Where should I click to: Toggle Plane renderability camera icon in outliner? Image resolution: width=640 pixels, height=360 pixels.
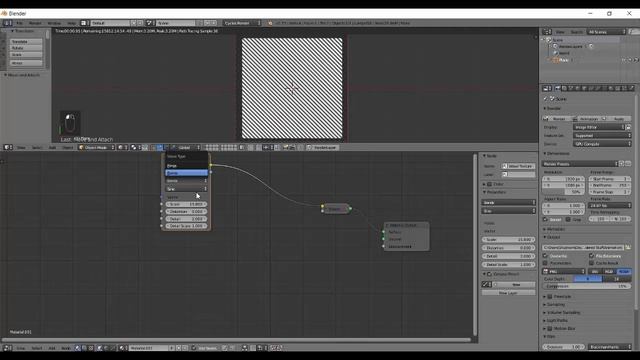(x=636, y=60)
